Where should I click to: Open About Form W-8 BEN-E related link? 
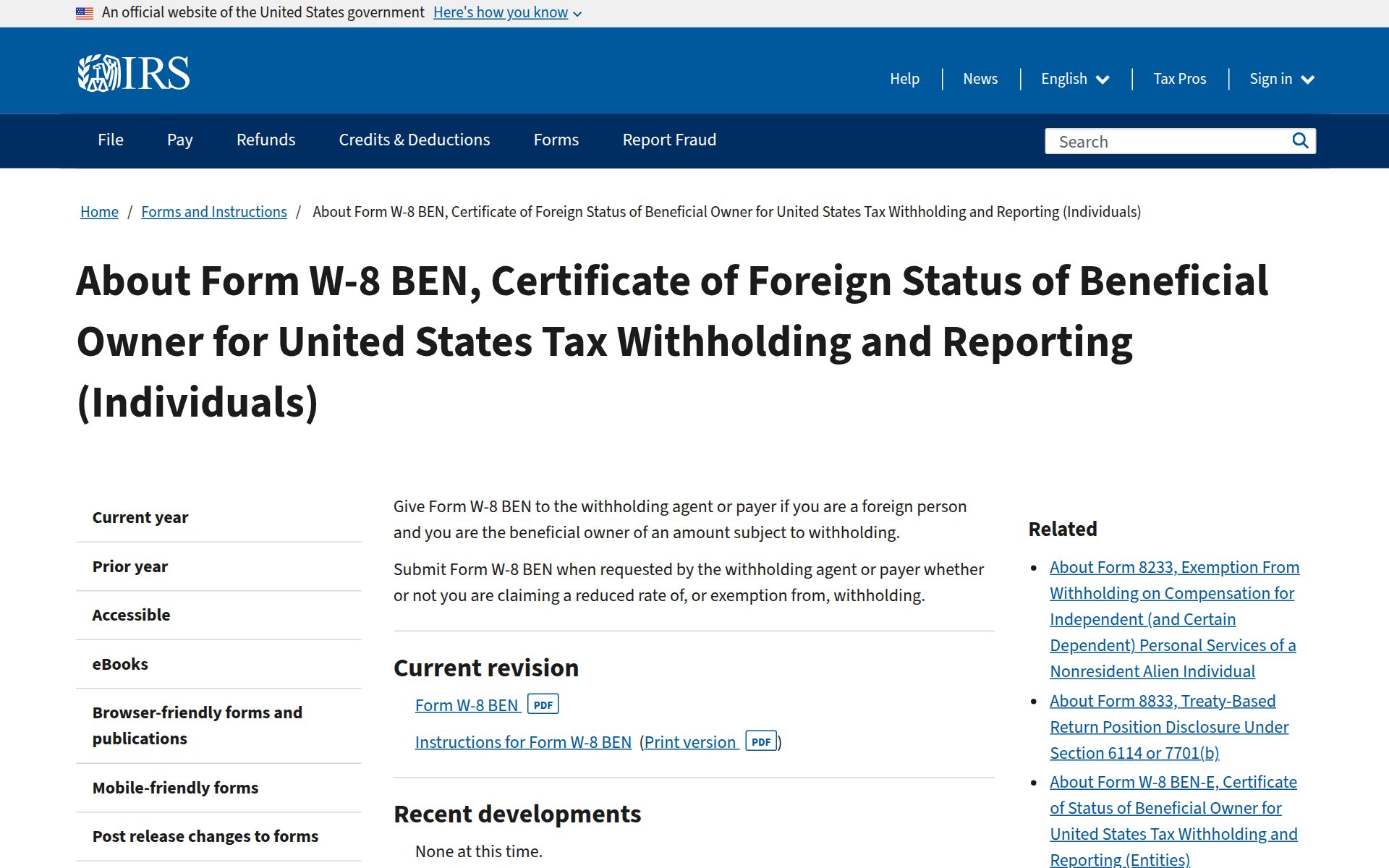point(1173,821)
